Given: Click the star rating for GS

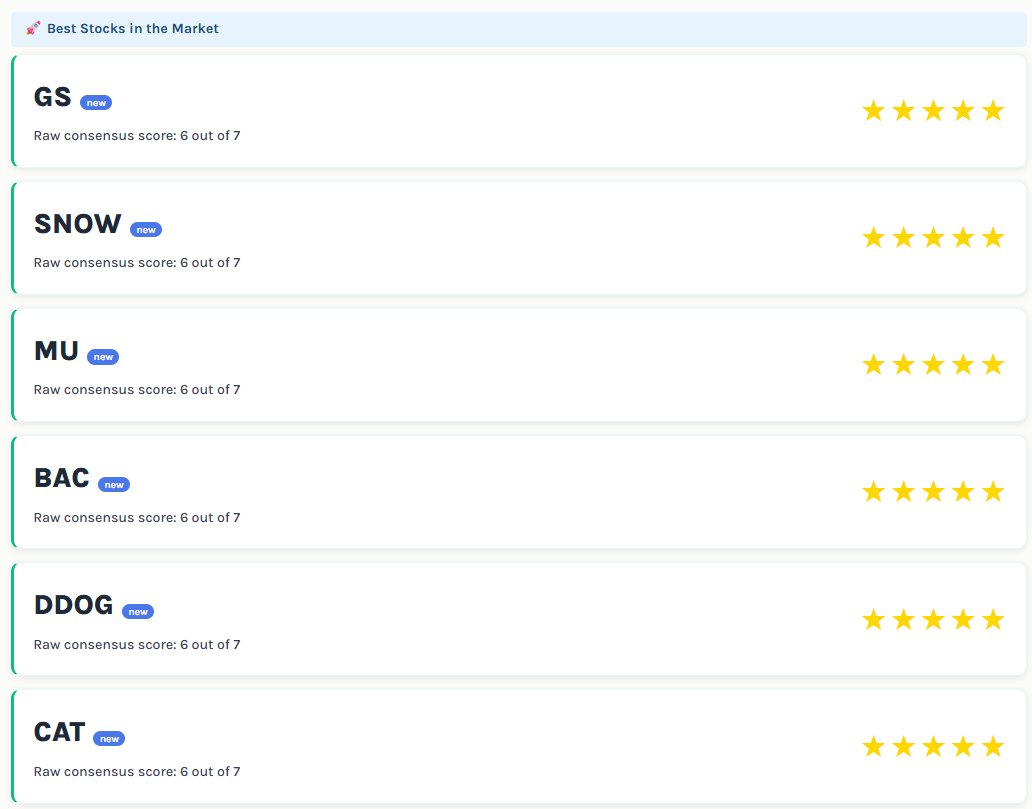Looking at the screenshot, I should coord(933,111).
